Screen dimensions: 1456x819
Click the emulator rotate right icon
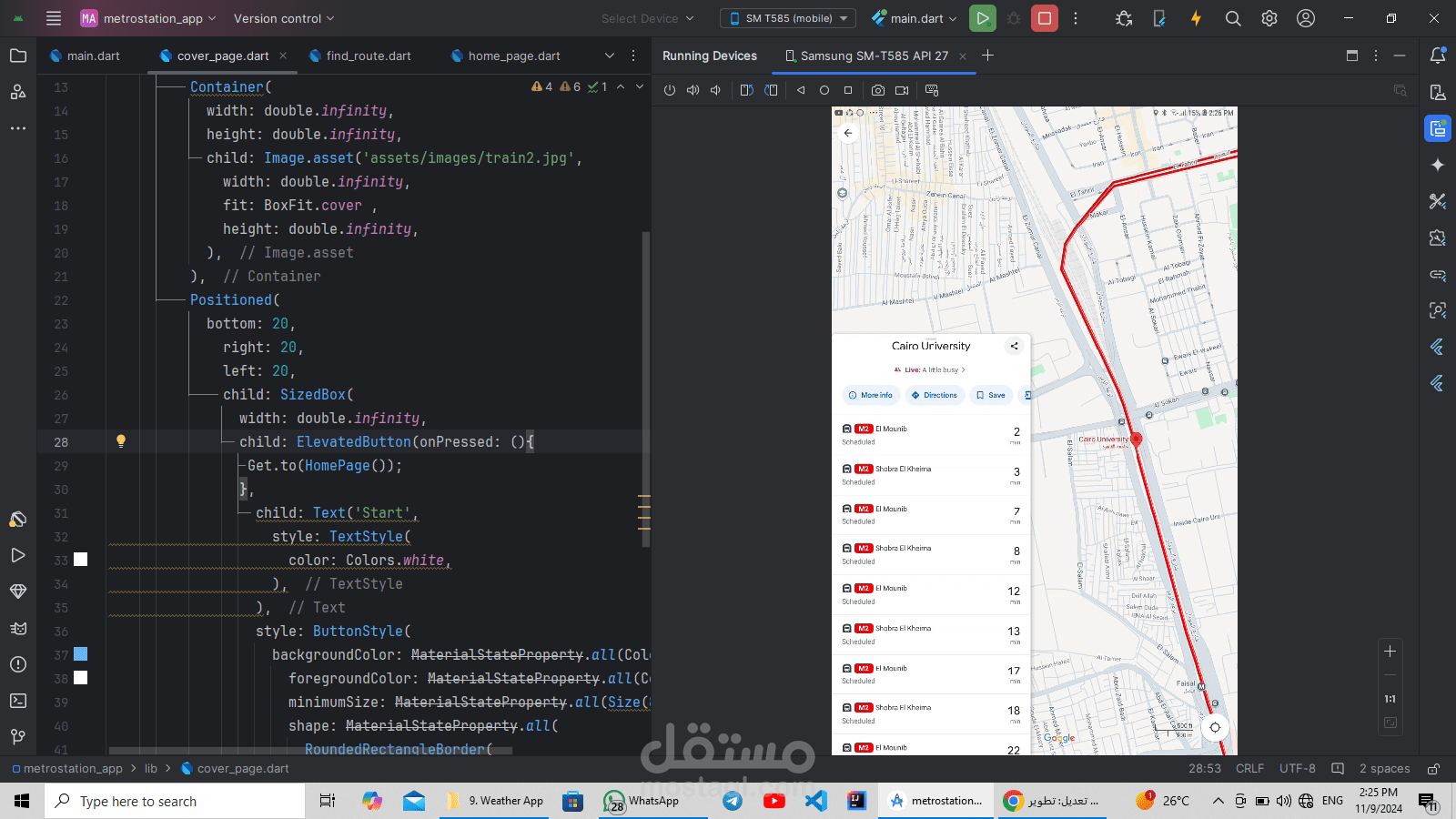(771, 90)
